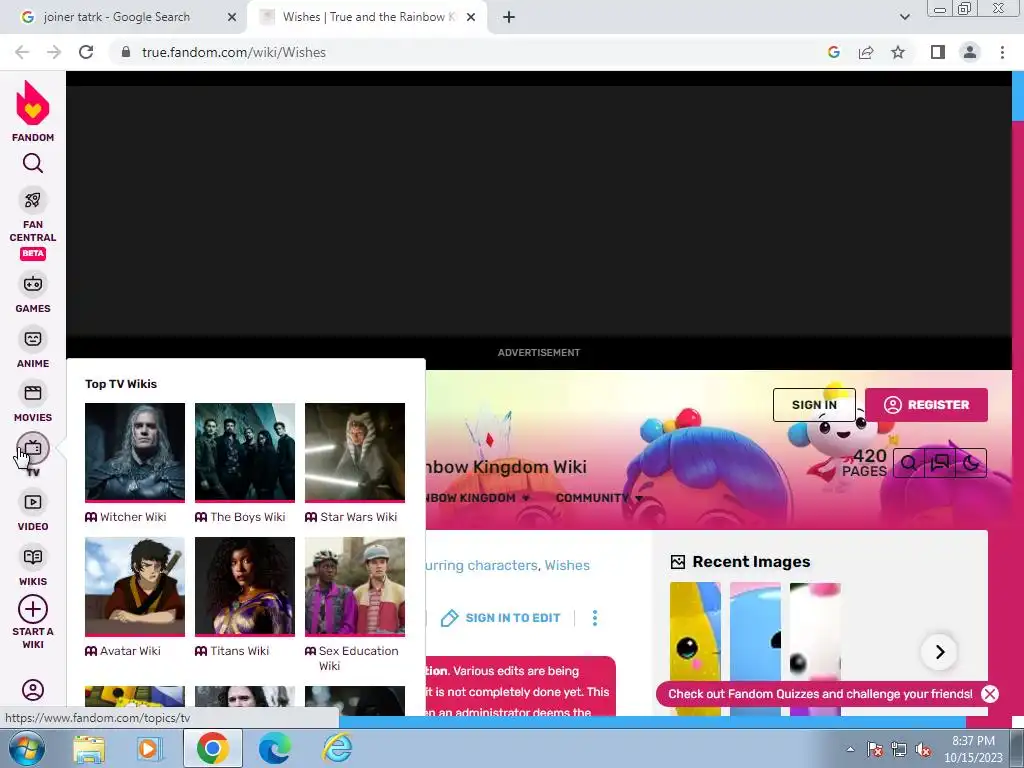Viewport: 1024px width, 768px height.
Task: Click the Start a Wiki plus icon
Action: point(33,609)
